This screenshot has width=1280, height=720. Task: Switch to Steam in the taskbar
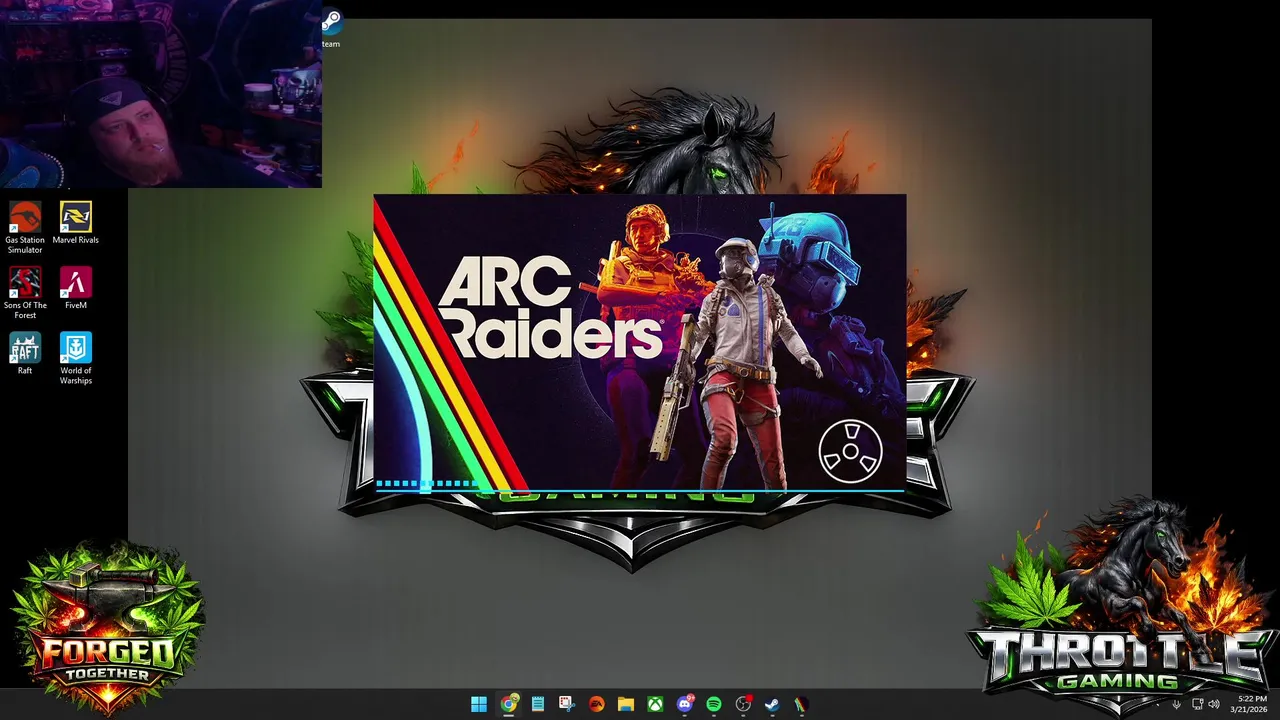(x=772, y=704)
